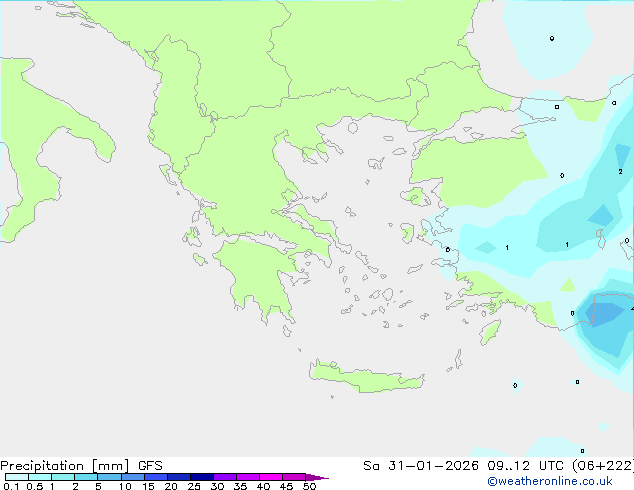Click the legend label '30'
The image size is (634, 490).
[x=218, y=486]
